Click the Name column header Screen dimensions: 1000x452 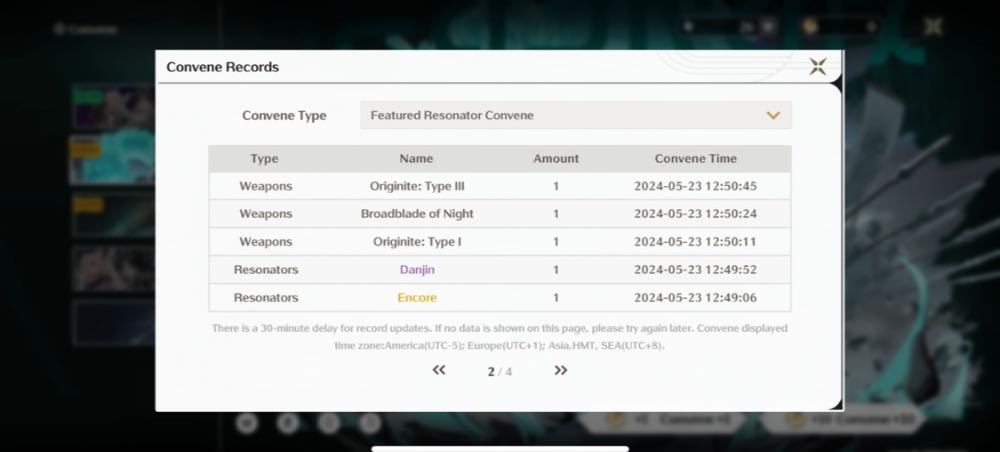416,159
